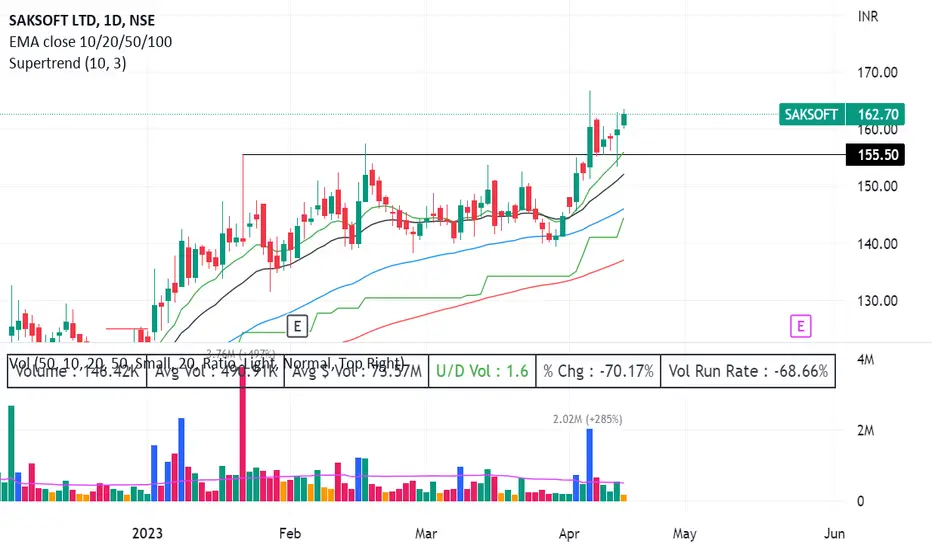Image resolution: width=932 pixels, height=550 pixels.
Task: Click the 130.00 price axis value
Action: 877,300
